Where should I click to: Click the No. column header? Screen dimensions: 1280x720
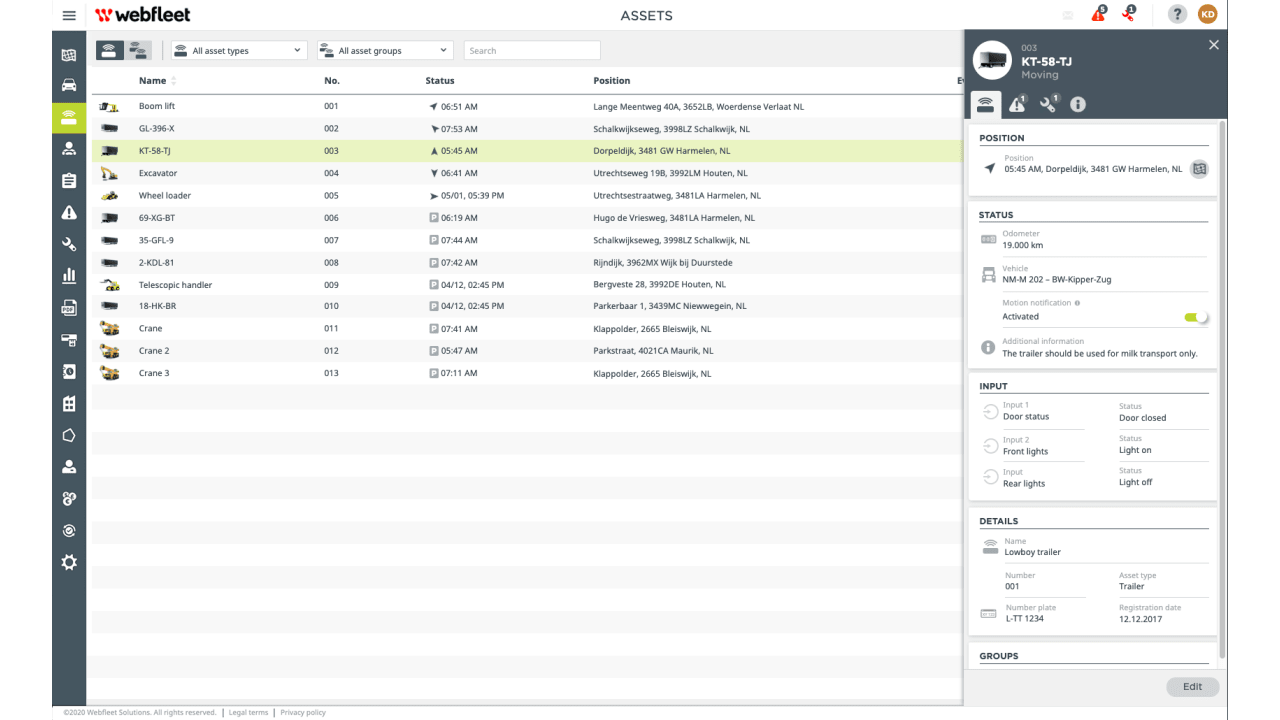coord(332,81)
